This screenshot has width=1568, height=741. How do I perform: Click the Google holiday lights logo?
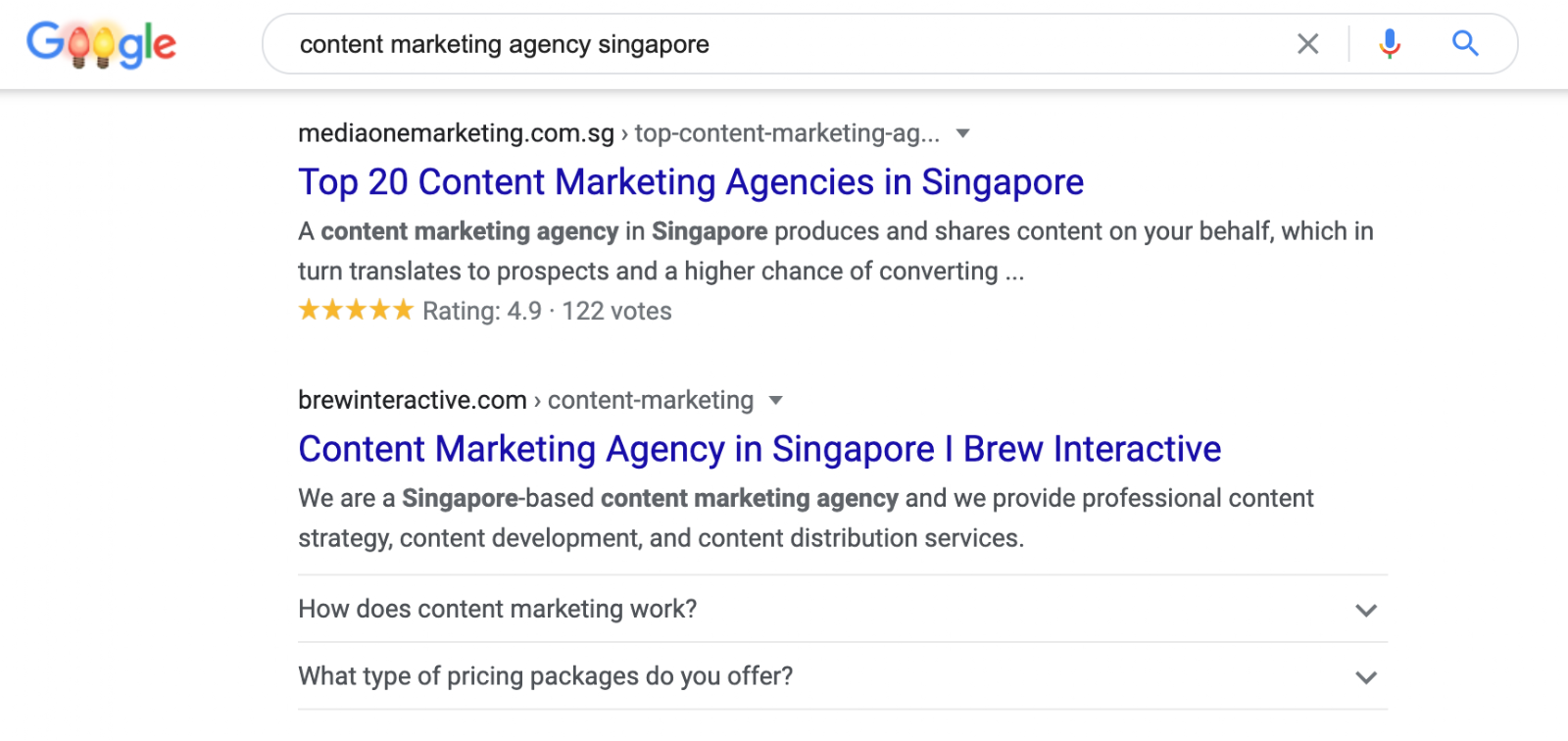coord(101,44)
